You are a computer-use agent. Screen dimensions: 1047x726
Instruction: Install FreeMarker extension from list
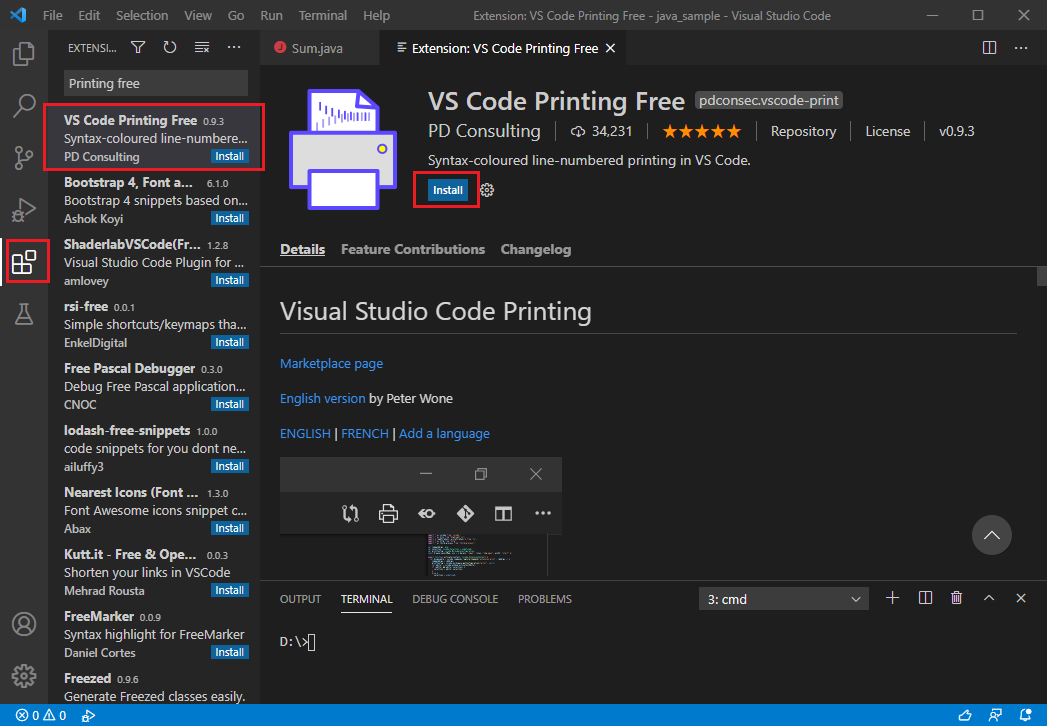coord(230,653)
